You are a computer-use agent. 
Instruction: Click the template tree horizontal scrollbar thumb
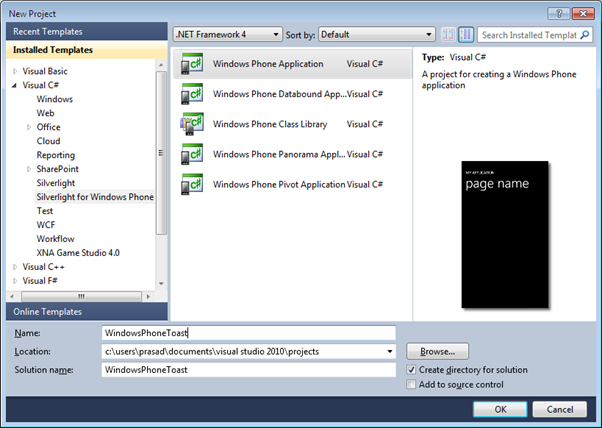click(x=81, y=296)
